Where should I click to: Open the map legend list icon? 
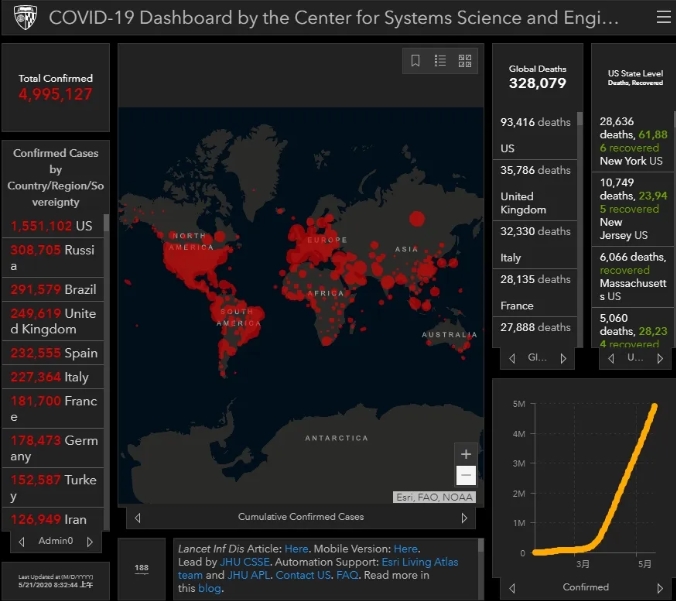point(440,61)
